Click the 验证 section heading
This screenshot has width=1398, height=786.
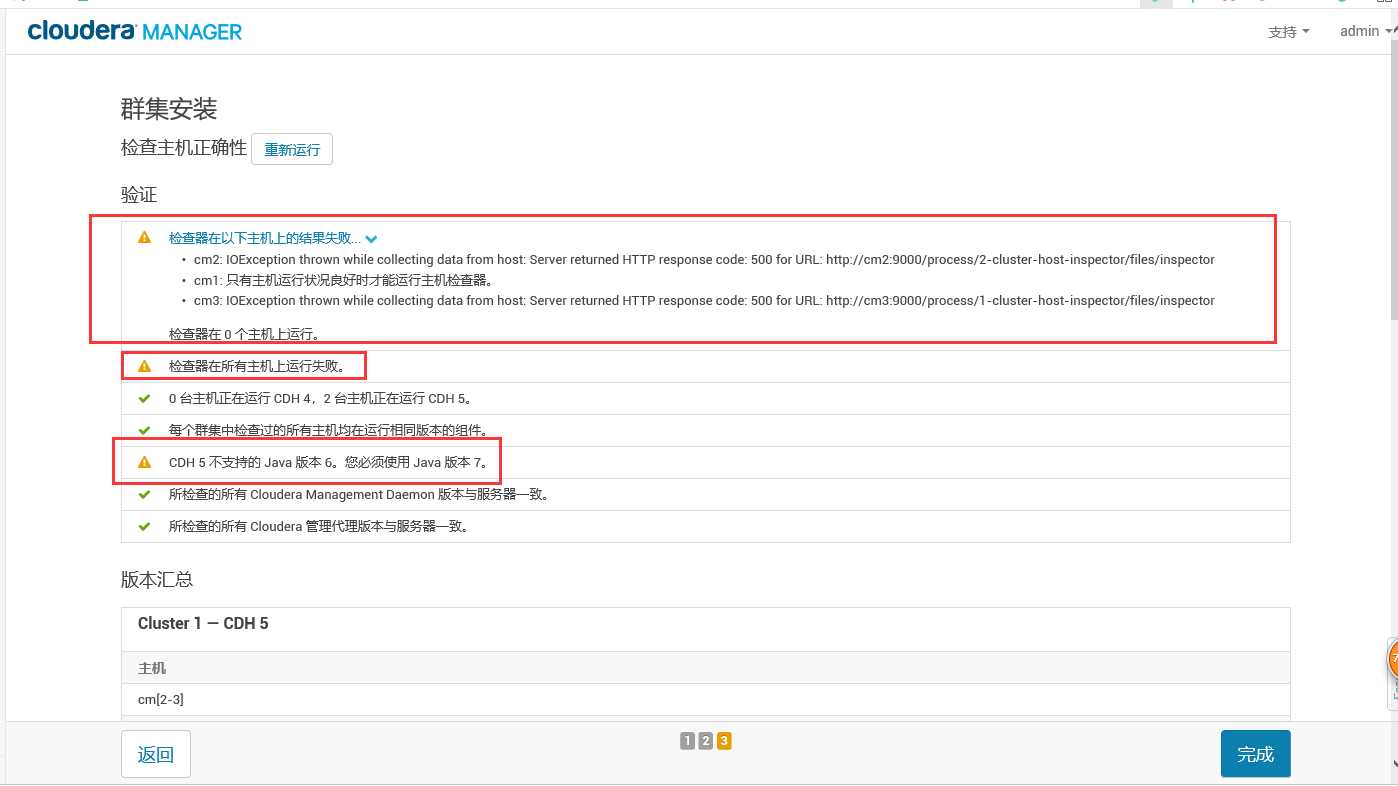(139, 194)
